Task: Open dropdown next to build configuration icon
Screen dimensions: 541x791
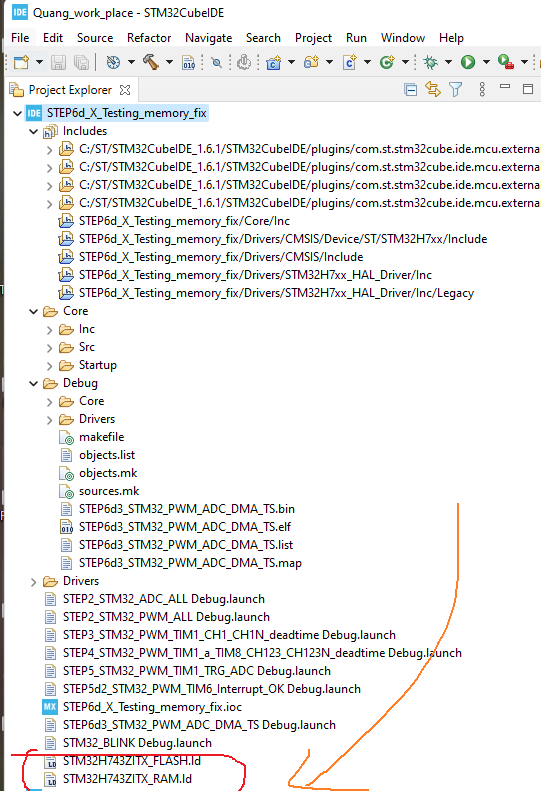Action: (x=131, y=62)
